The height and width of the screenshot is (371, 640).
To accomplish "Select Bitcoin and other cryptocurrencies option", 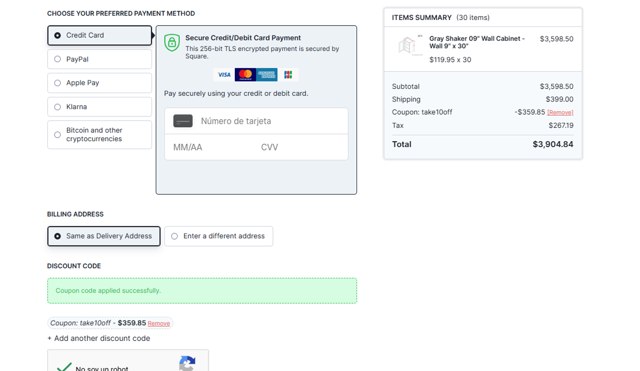I will point(58,135).
